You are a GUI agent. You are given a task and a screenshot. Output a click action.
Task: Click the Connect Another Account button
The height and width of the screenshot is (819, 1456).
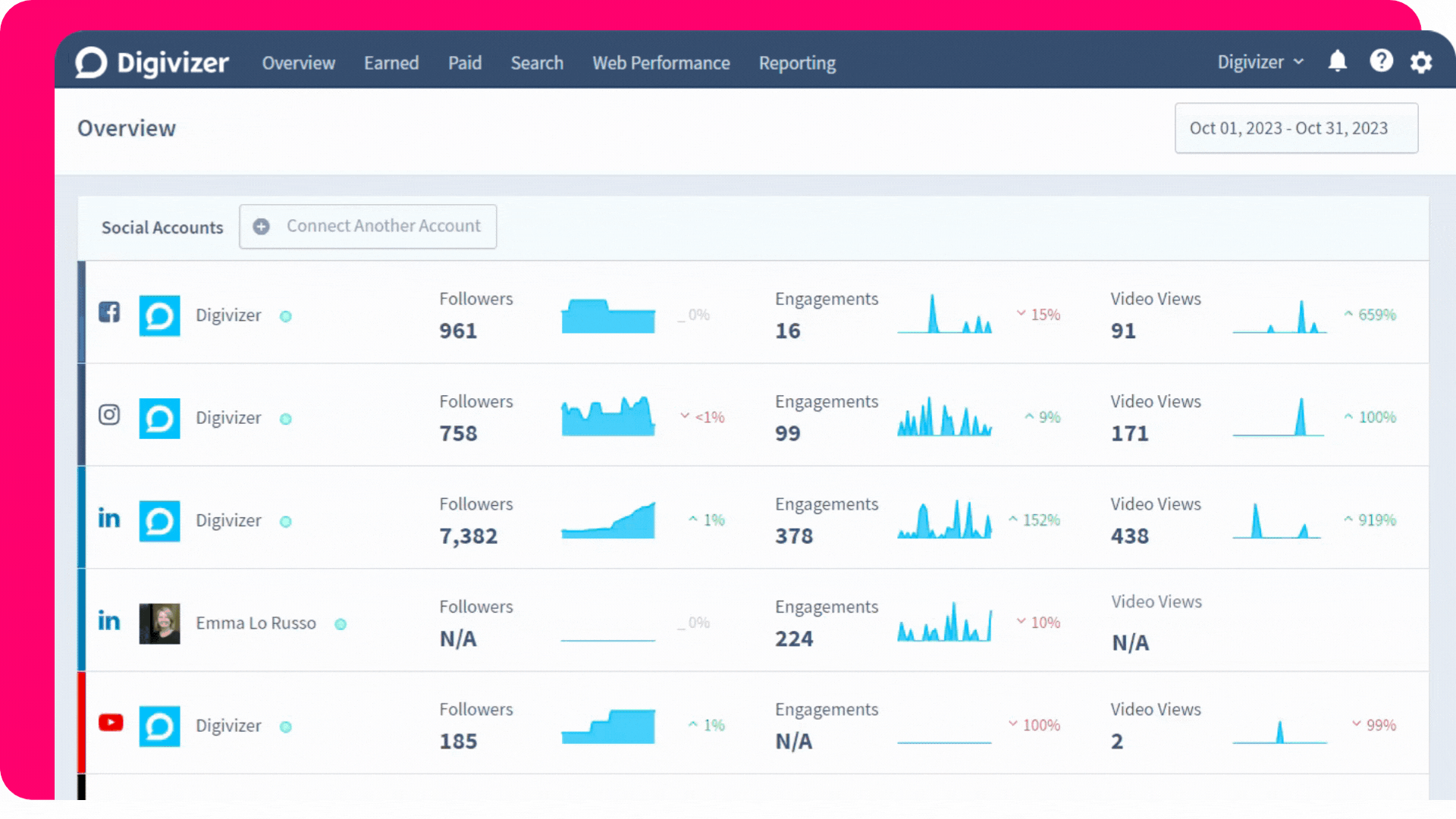368,226
